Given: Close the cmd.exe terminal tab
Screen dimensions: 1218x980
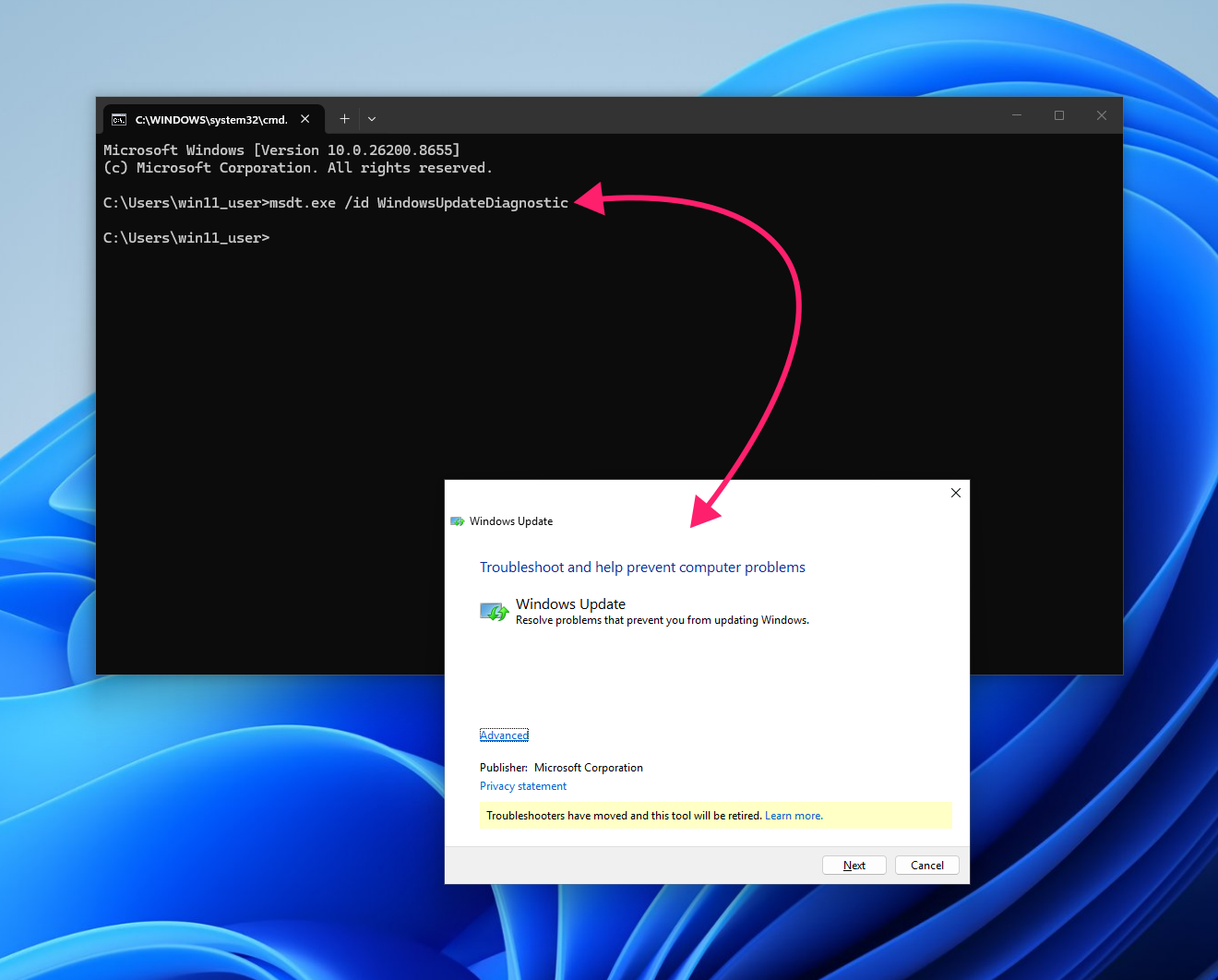Looking at the screenshot, I should 305,119.
